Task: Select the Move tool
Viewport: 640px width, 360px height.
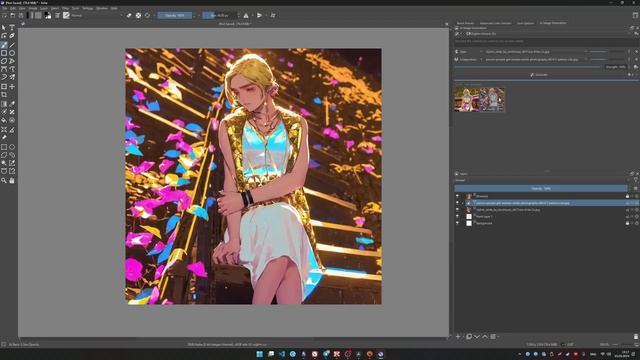Action: tap(12, 87)
